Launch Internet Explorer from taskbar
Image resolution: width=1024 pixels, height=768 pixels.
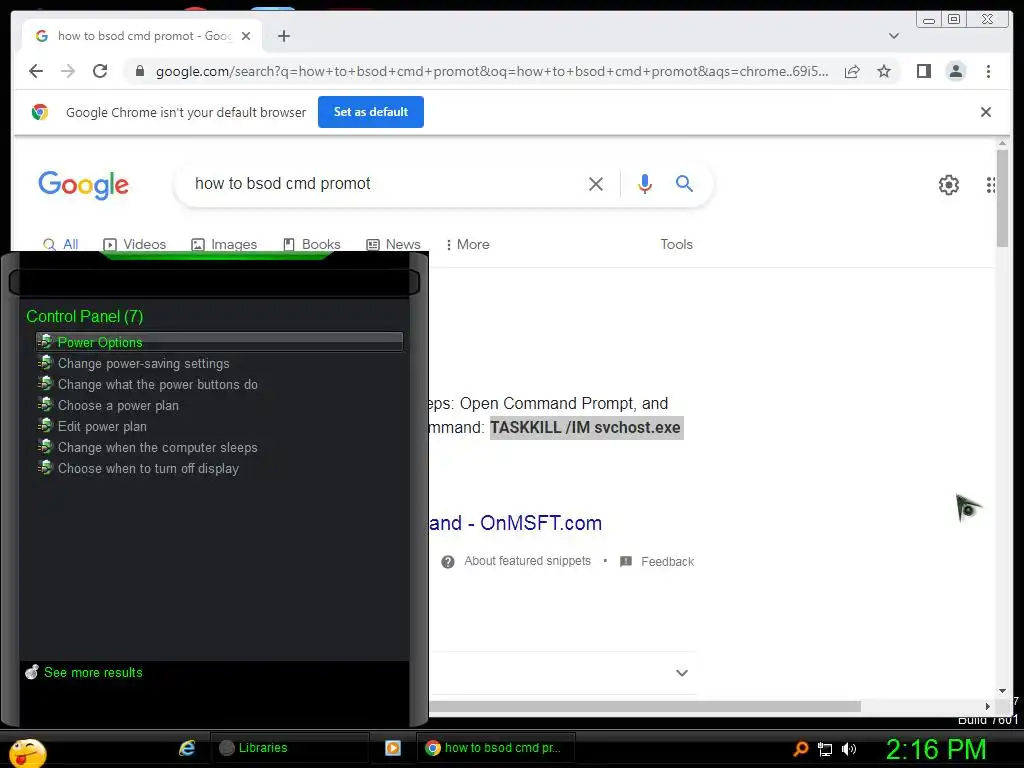(x=187, y=748)
